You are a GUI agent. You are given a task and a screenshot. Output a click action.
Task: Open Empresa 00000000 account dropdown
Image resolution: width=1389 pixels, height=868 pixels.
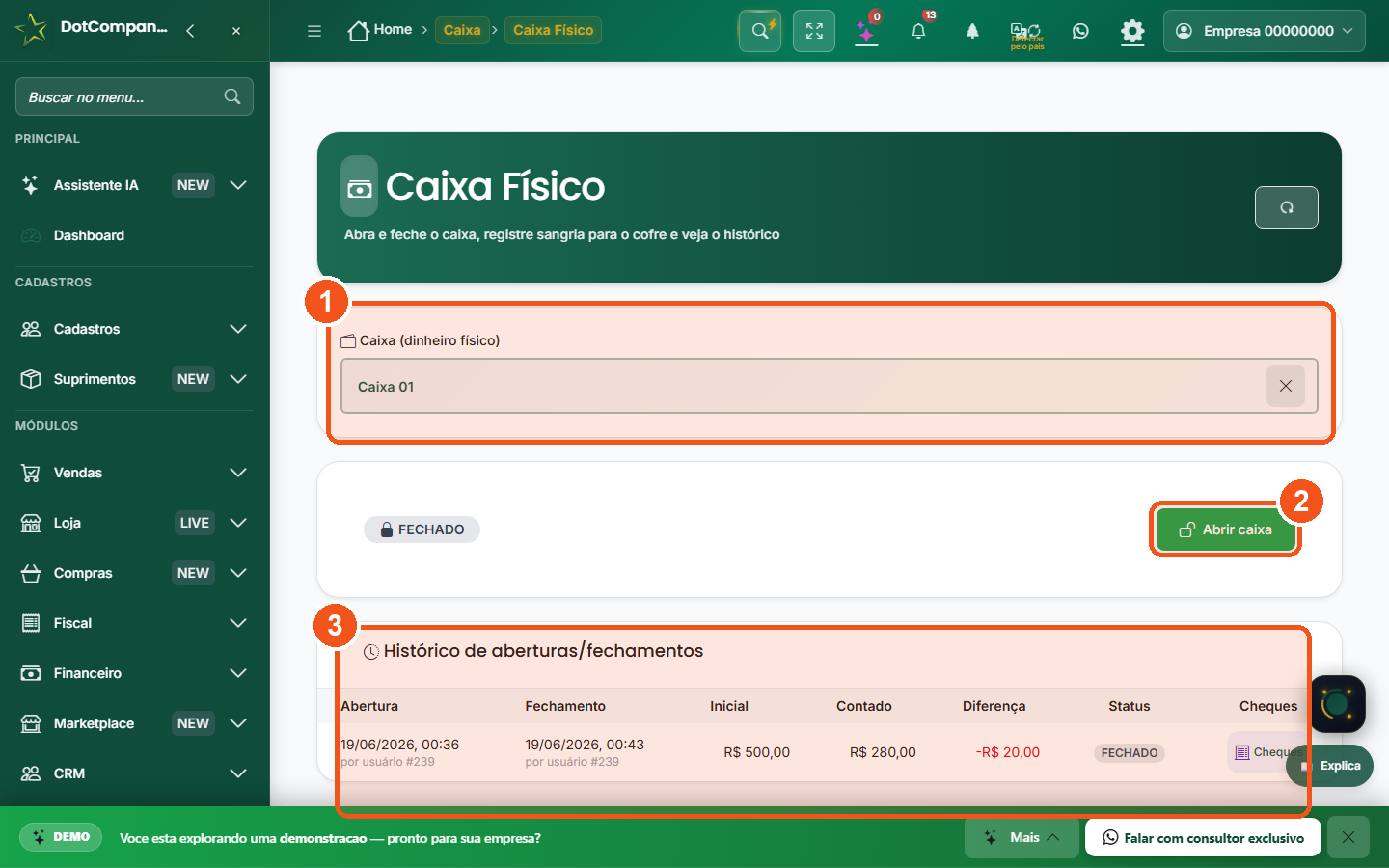(1264, 31)
